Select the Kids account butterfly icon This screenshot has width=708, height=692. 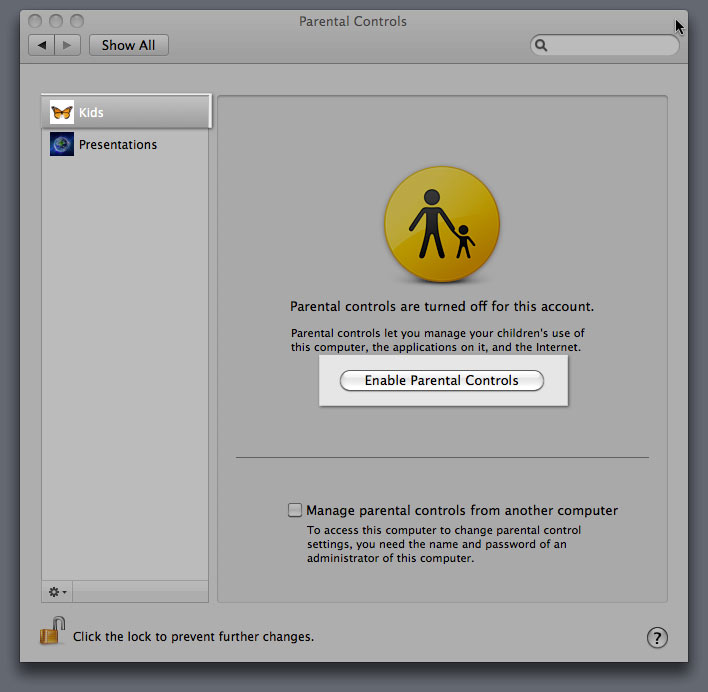coord(62,113)
